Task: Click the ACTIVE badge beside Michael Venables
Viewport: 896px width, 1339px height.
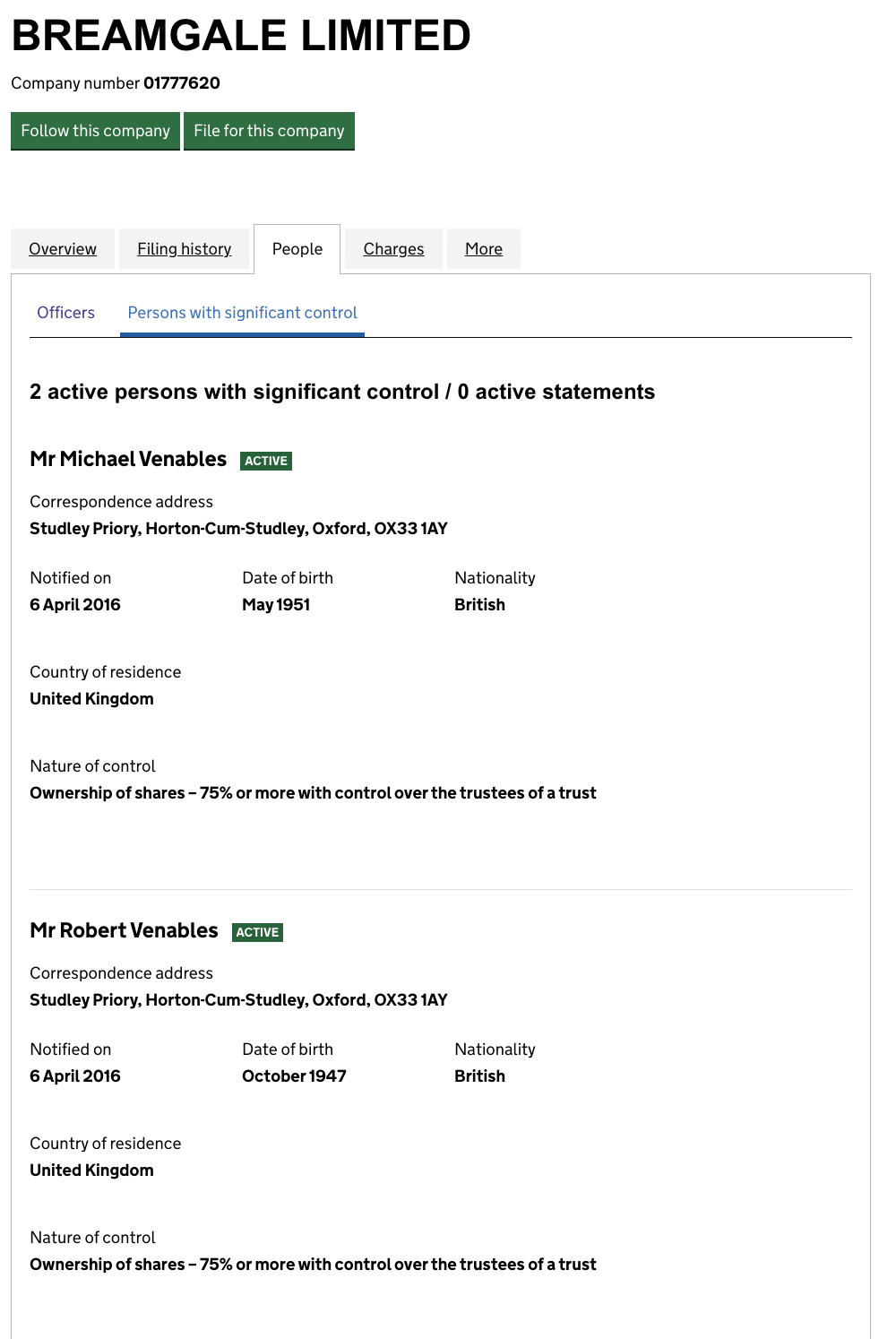Action: tap(266, 461)
